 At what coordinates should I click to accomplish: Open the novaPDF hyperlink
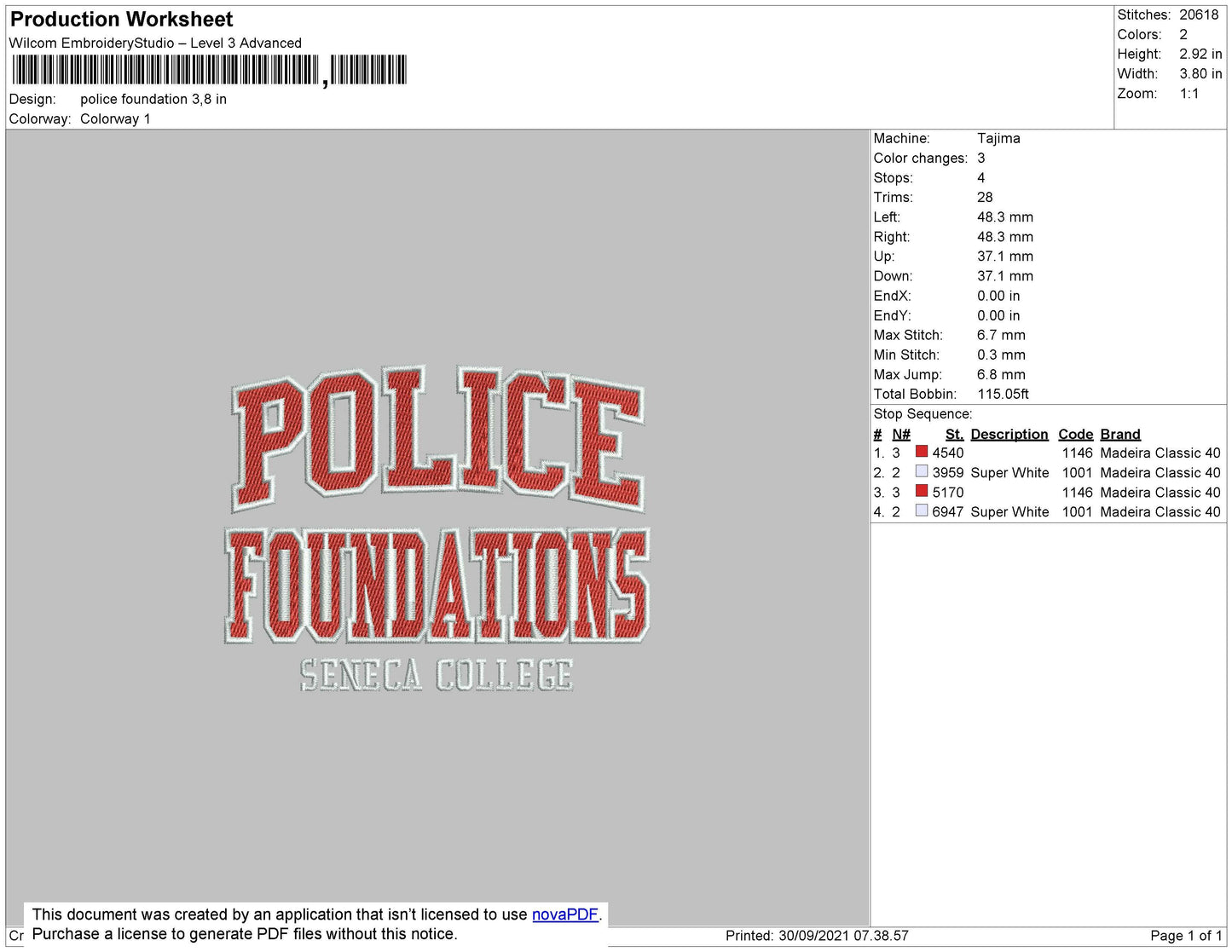pos(565,914)
